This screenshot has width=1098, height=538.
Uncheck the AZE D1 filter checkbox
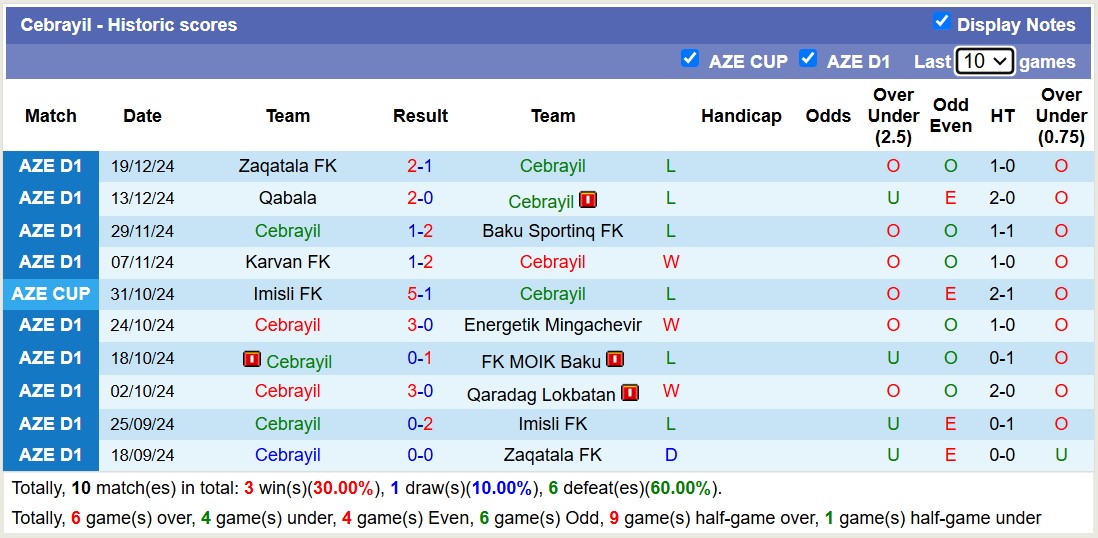[808, 59]
